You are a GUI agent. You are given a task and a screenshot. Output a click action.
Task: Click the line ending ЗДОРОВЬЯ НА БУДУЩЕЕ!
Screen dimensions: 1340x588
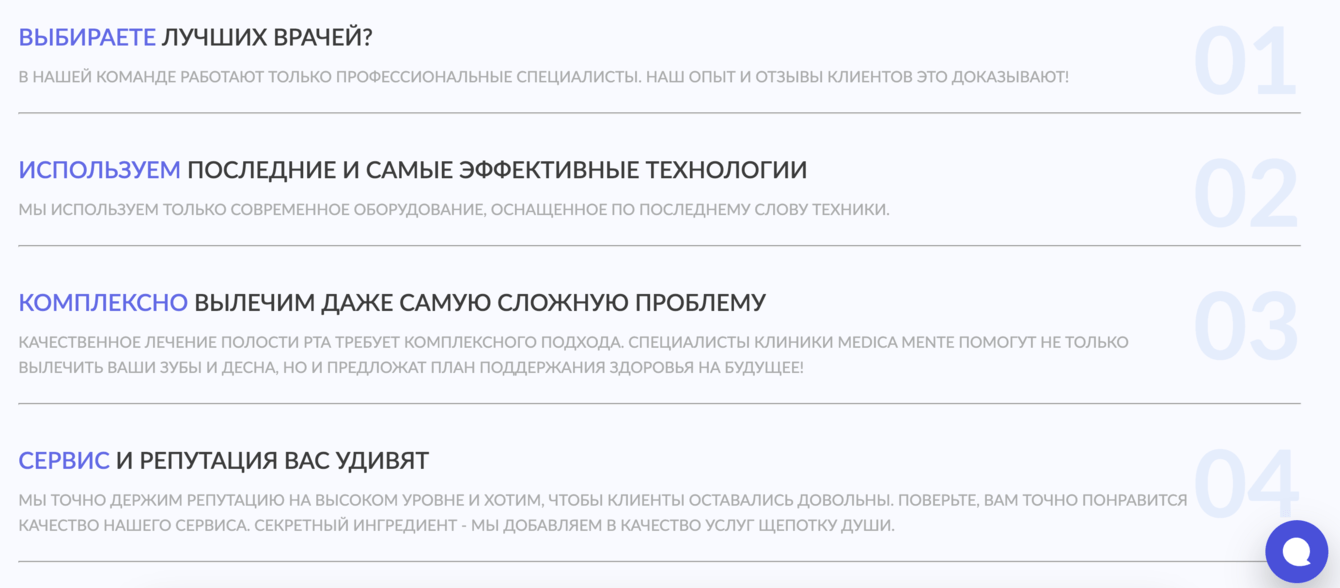(410, 368)
